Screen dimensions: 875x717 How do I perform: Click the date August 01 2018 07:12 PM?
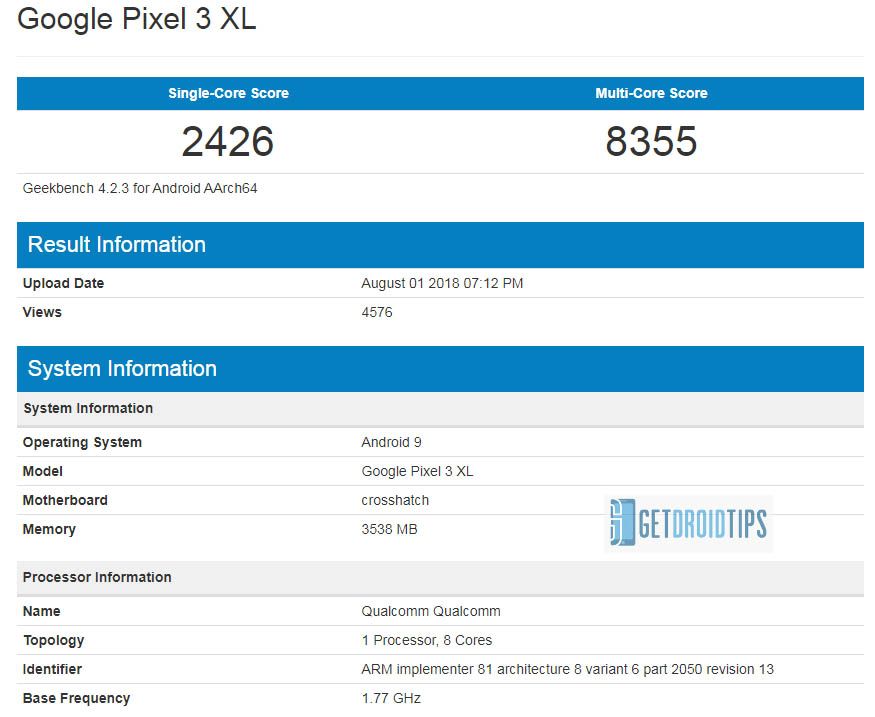(x=442, y=283)
